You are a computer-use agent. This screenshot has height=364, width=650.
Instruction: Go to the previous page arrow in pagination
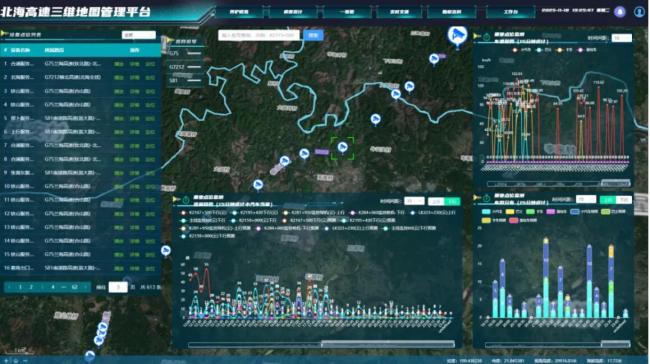pos(9,287)
